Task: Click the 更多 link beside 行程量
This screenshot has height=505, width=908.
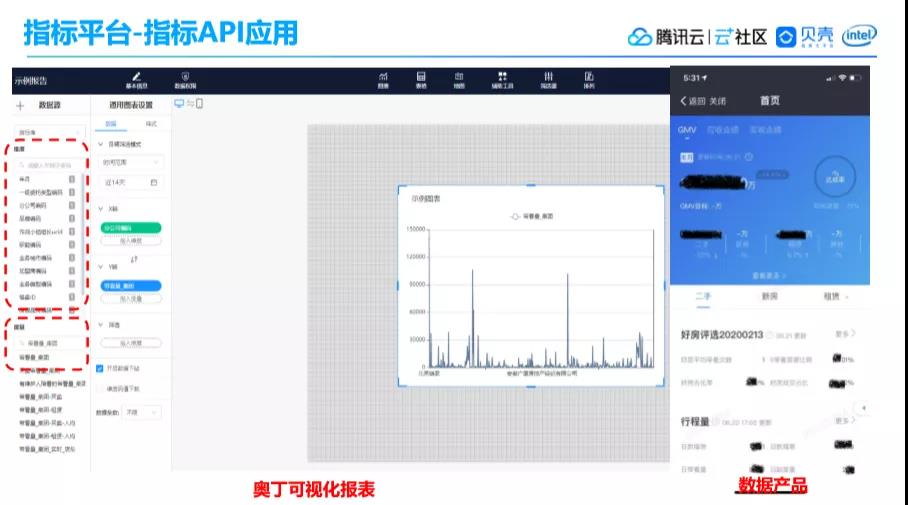Action: 845,420
